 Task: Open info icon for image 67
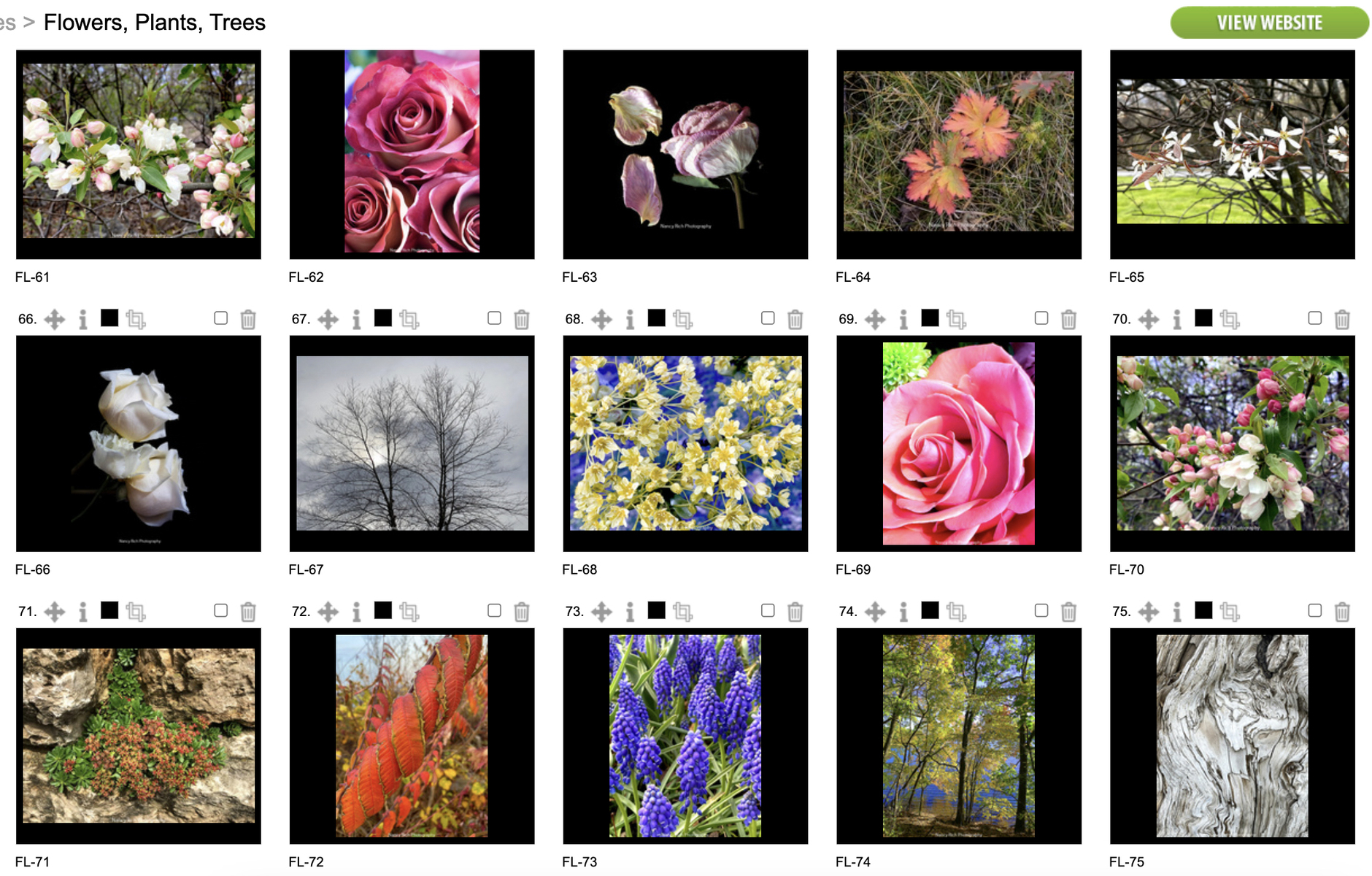pos(357,319)
